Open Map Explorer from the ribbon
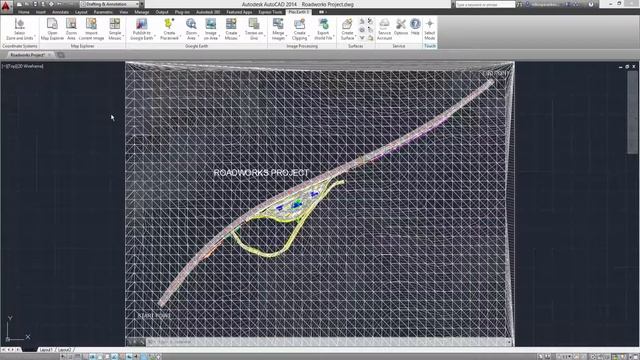The width and height of the screenshot is (640, 360). coord(52,29)
